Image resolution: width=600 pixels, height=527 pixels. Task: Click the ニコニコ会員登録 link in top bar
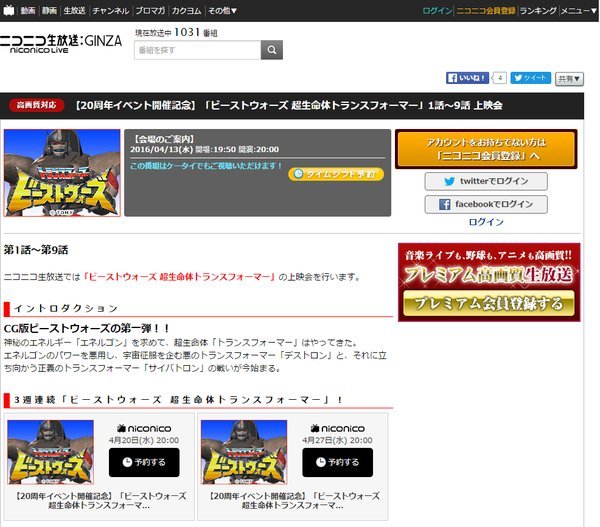tap(486, 10)
